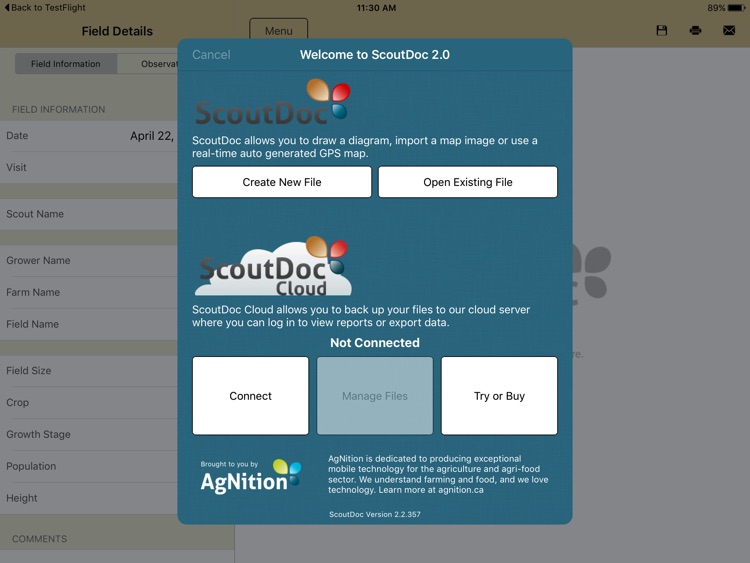Image resolution: width=750 pixels, height=563 pixels.
Task: Tap the save (floppy disk) icon
Action: click(662, 31)
